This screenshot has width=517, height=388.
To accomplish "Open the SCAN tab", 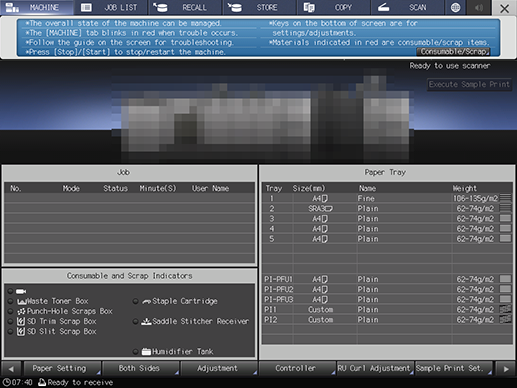I will 407,7.
